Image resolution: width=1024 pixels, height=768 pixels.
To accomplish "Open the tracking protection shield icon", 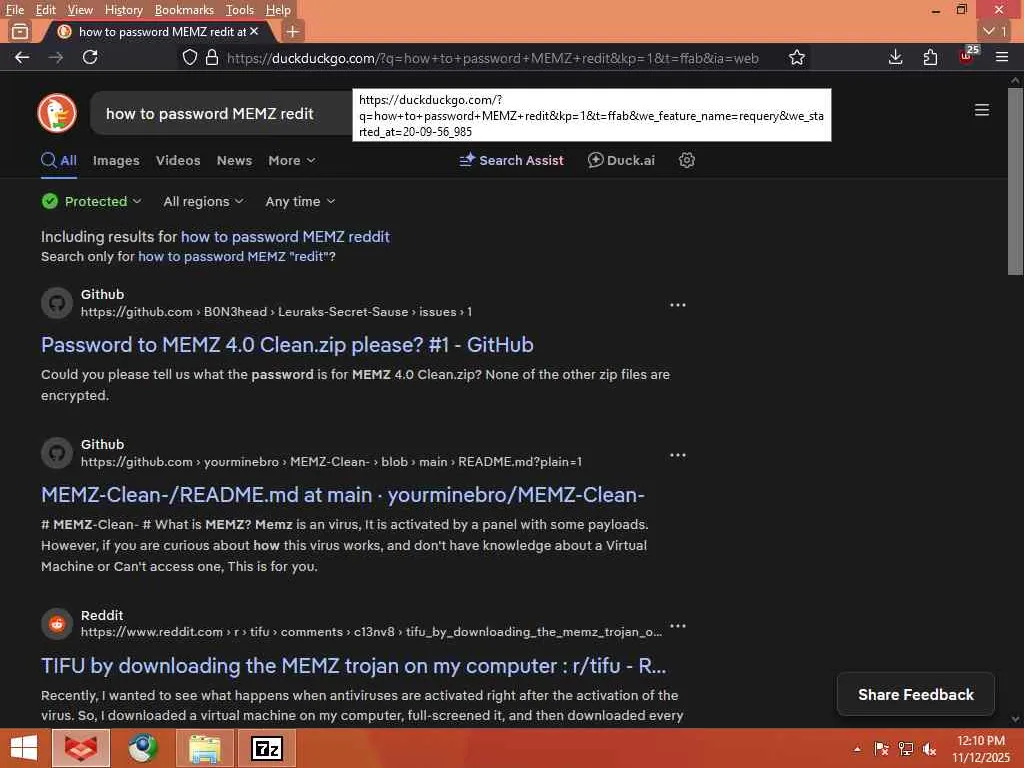I will coord(189,57).
